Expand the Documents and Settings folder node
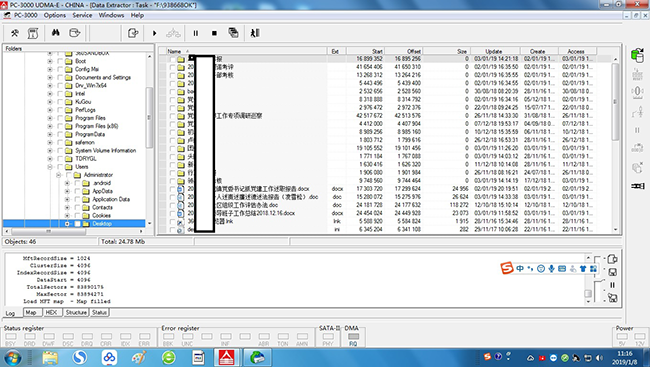This screenshot has height=367, width=650. click(x=50, y=77)
